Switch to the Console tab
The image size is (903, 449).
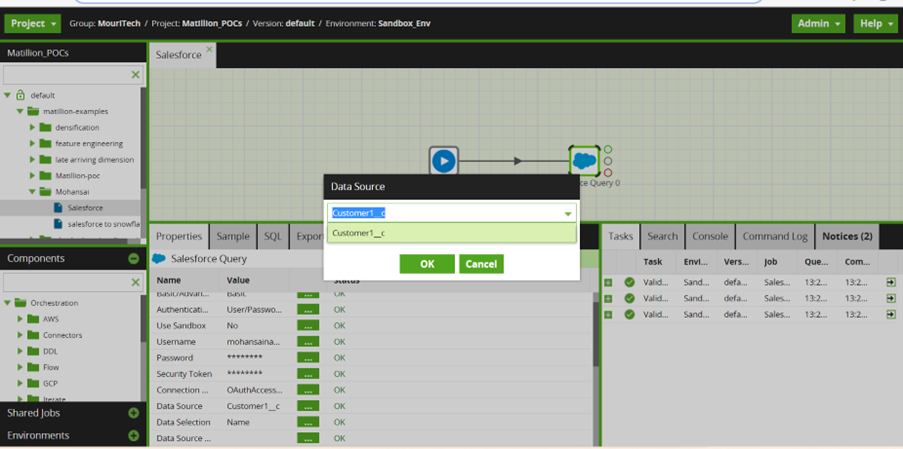pos(710,236)
